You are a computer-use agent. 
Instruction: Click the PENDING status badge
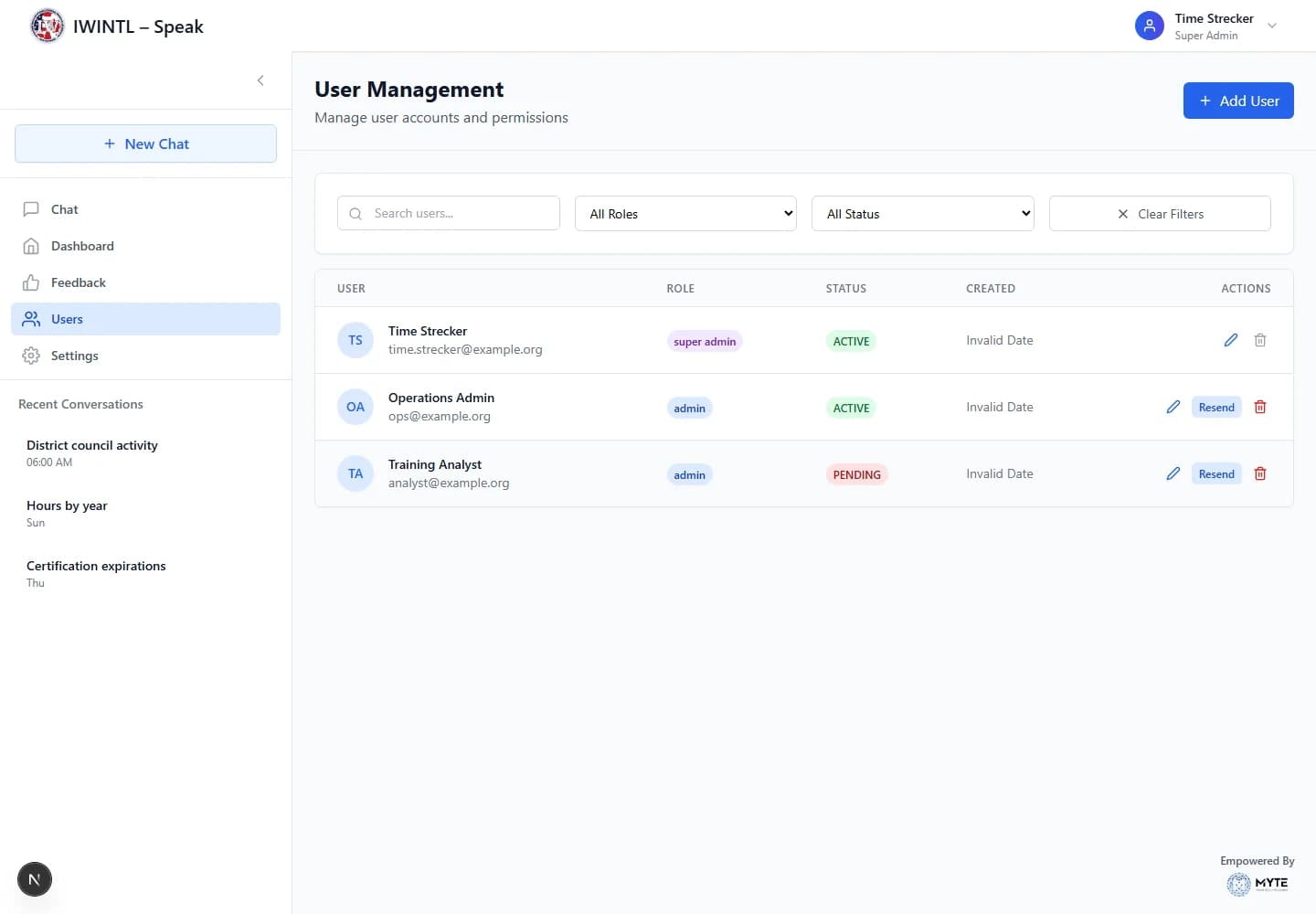(856, 474)
